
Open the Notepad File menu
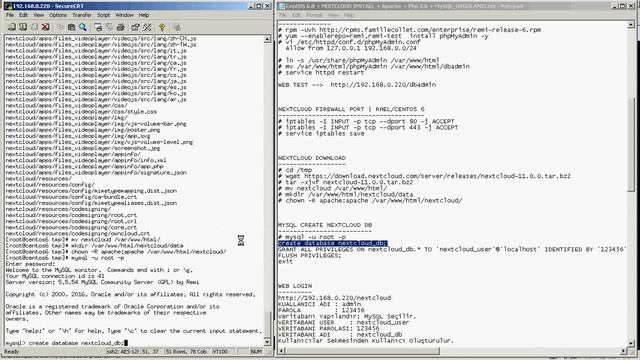click(283, 15)
